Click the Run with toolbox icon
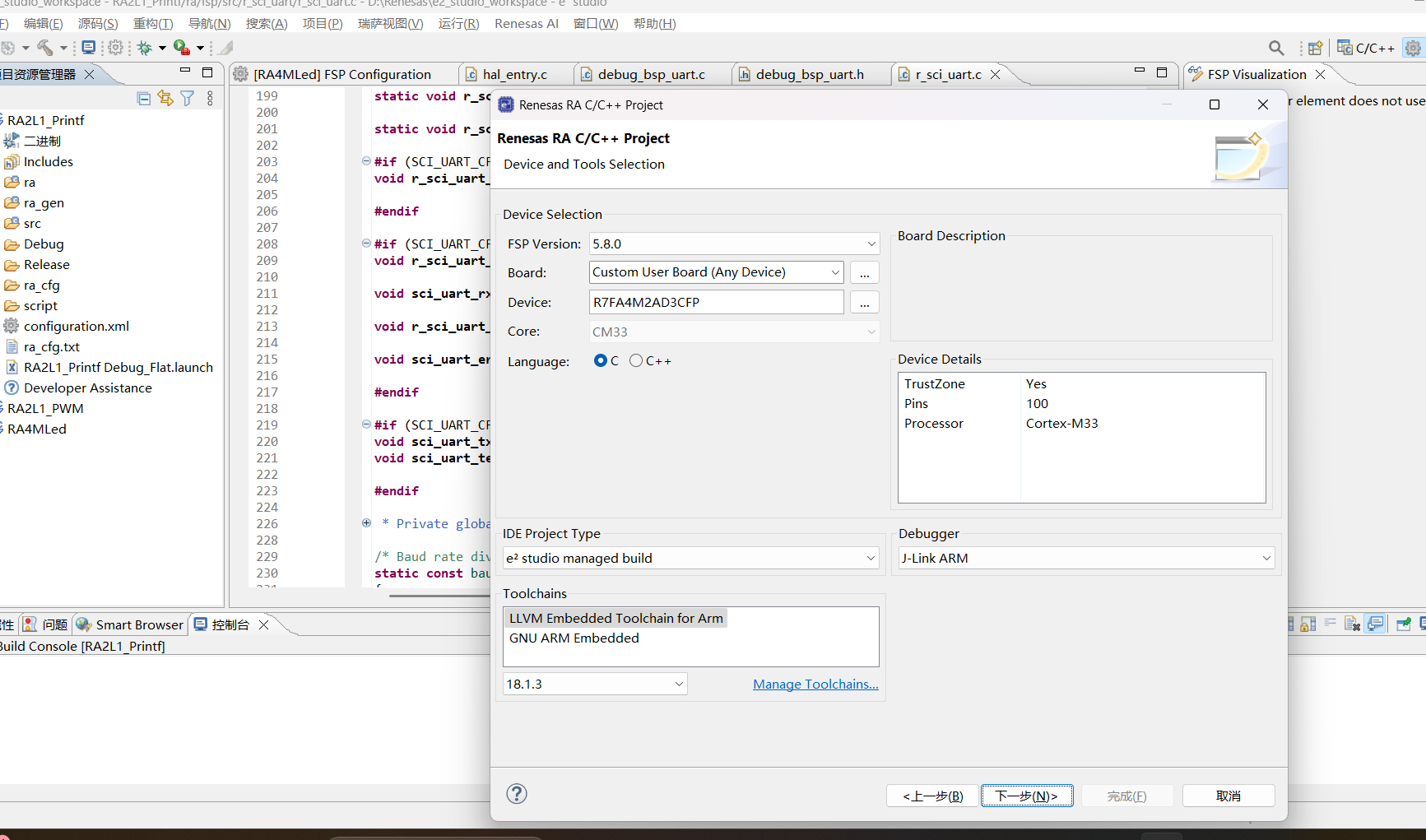The width and height of the screenshot is (1426, 840). pos(182,48)
